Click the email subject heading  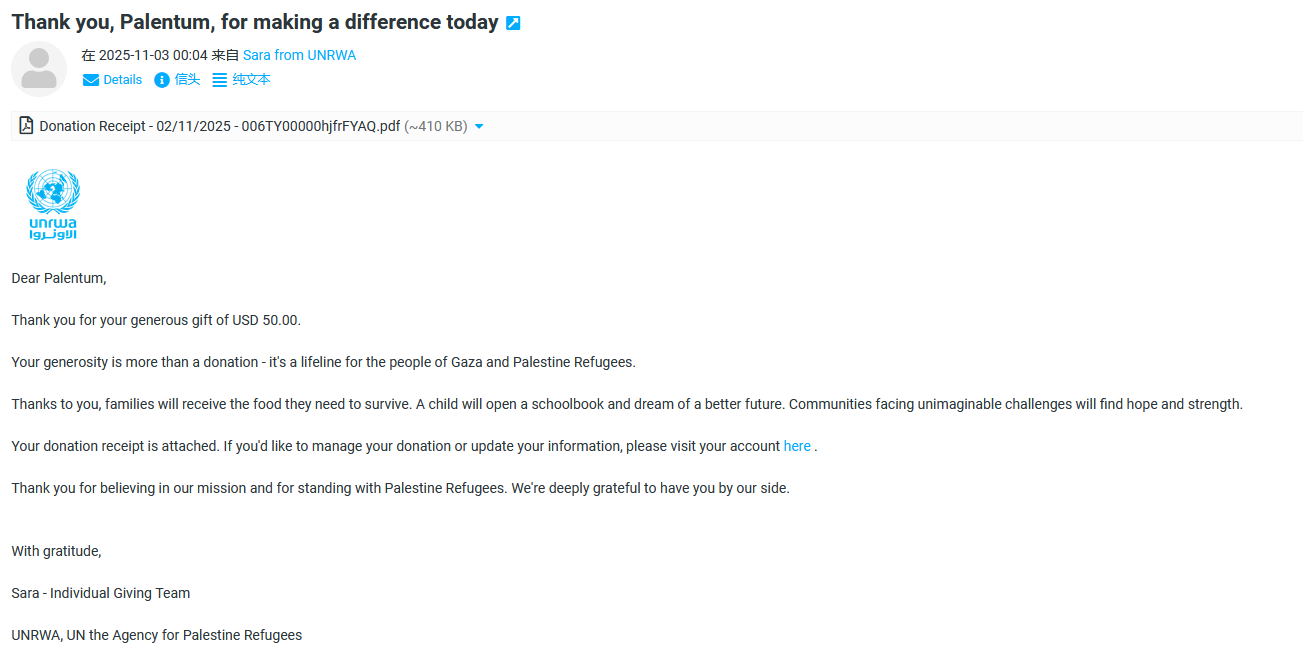point(255,22)
